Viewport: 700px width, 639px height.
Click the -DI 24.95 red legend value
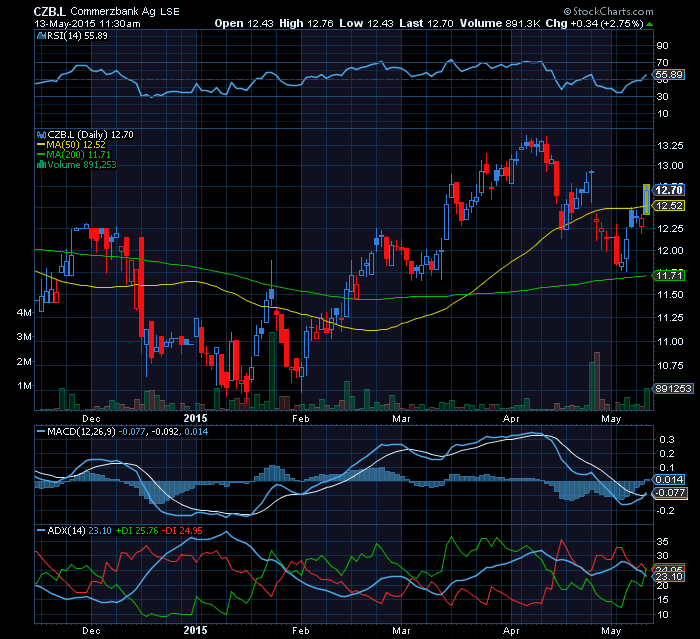point(182,531)
